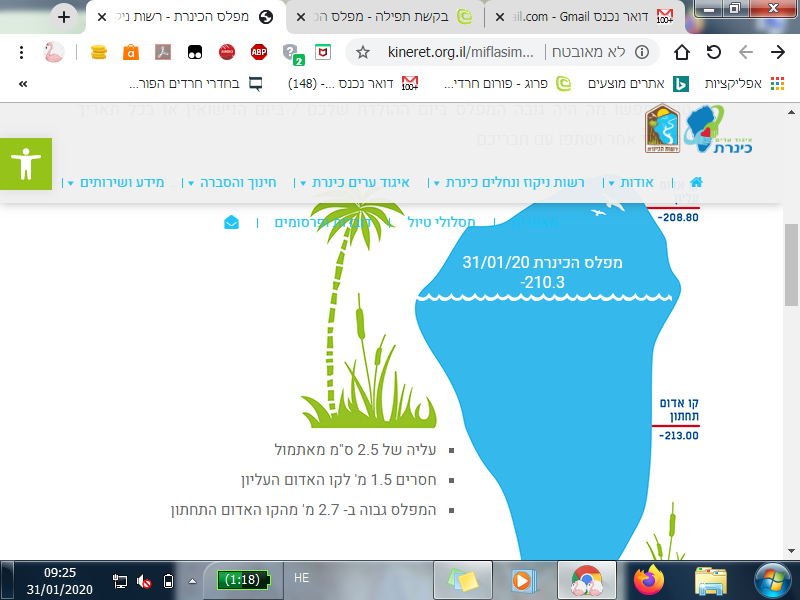
Task: Open the בחדרי חרדים bookmark
Action: [x=196, y=84]
